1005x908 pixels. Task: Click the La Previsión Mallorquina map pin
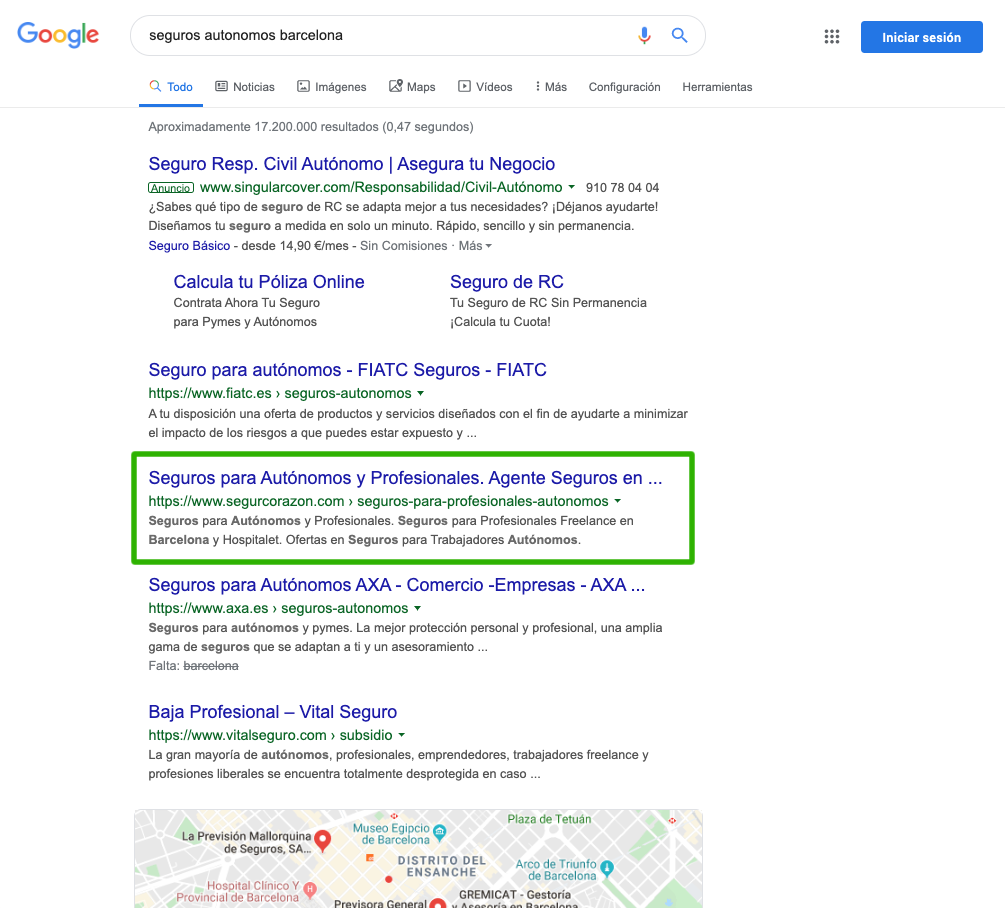(x=323, y=839)
